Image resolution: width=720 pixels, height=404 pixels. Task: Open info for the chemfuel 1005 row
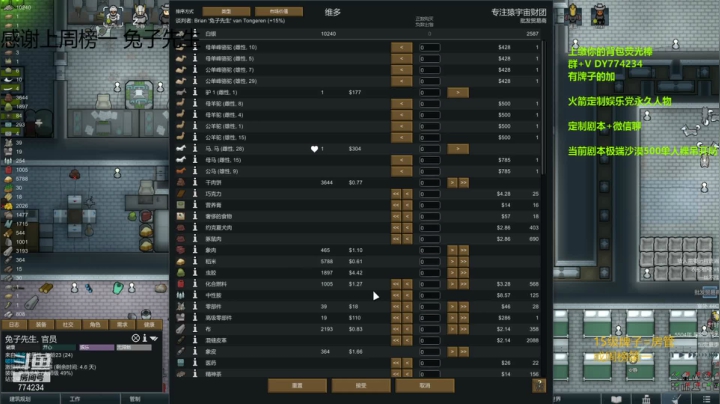tap(195, 284)
